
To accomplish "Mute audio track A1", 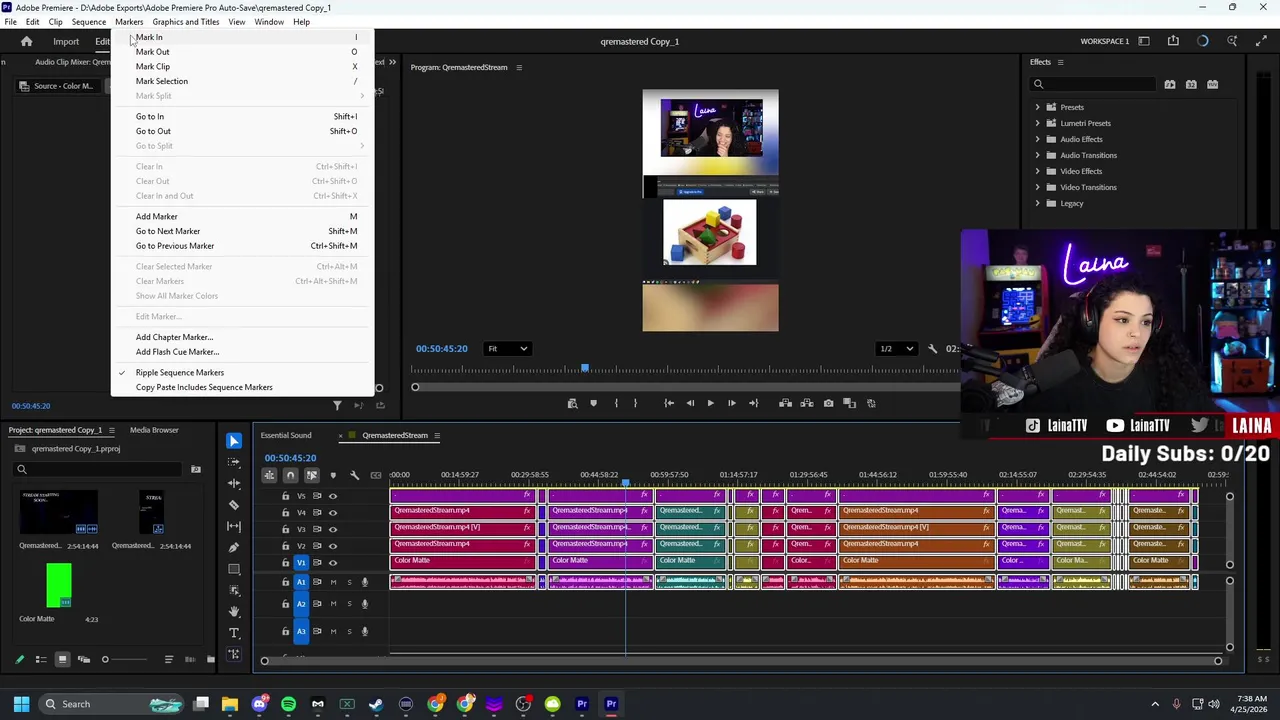I will [333, 582].
